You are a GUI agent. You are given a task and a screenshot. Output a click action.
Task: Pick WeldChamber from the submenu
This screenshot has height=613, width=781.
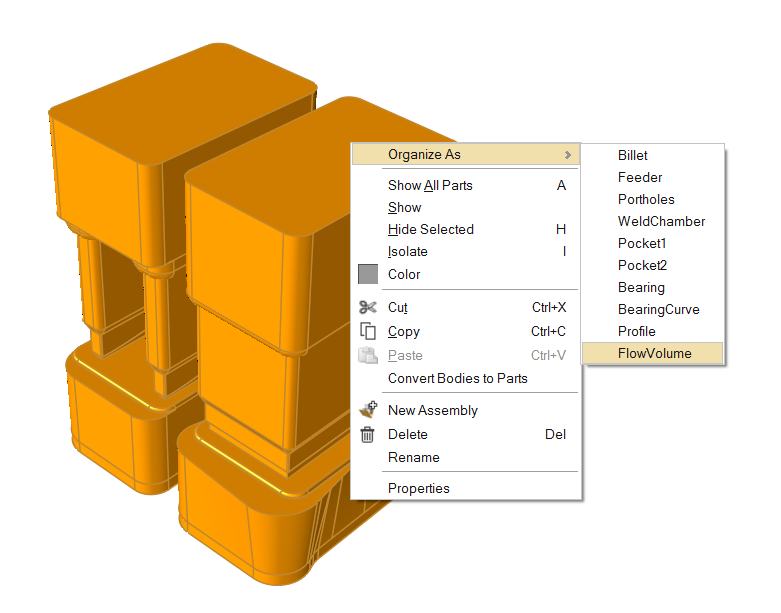tap(661, 222)
